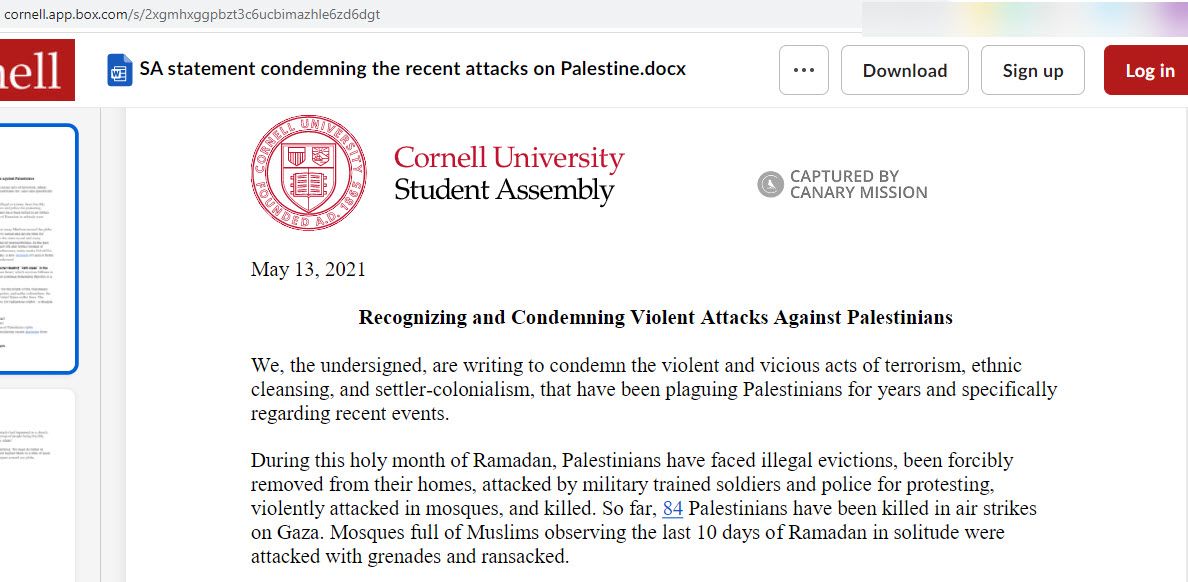Click the paragraph starting "We, the undersigned"
The width and height of the screenshot is (1188, 582).
[654, 390]
